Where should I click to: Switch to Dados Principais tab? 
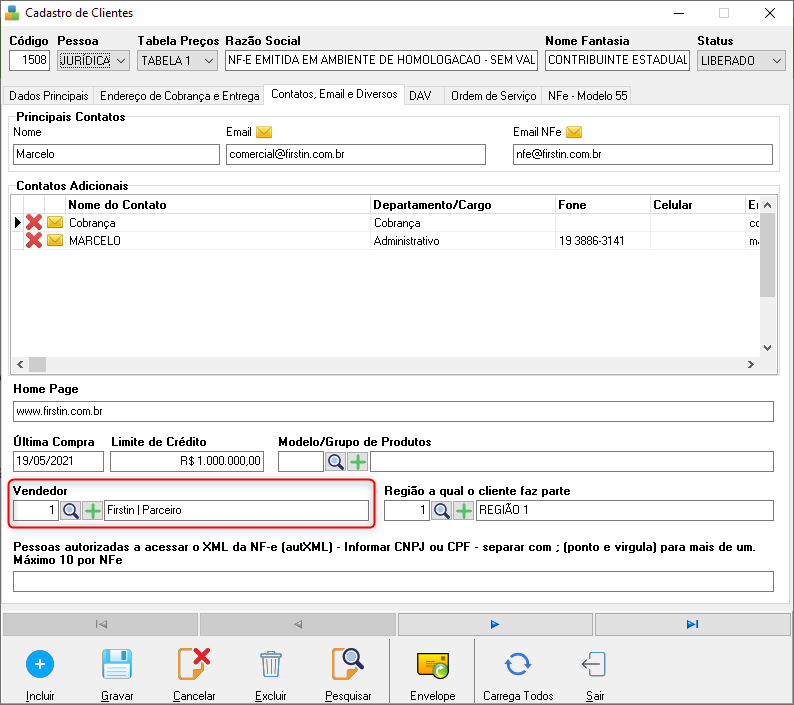point(49,96)
